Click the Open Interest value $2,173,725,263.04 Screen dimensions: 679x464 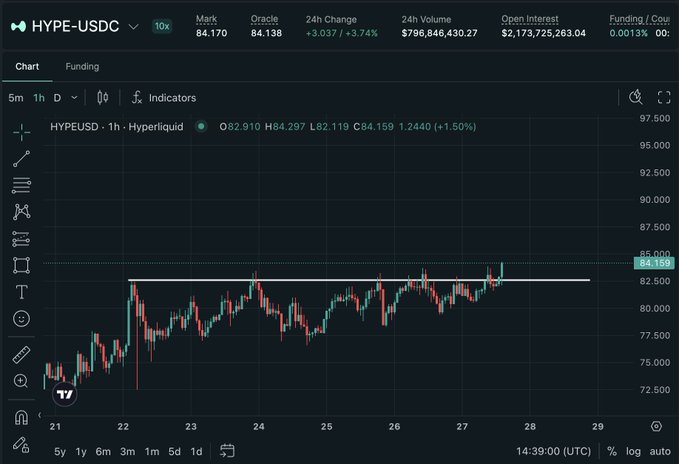(x=543, y=33)
